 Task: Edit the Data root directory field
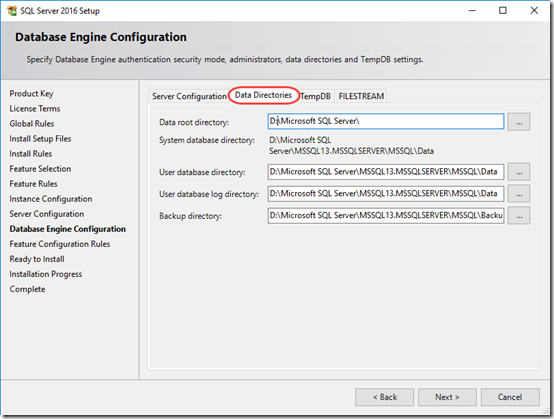(386, 121)
